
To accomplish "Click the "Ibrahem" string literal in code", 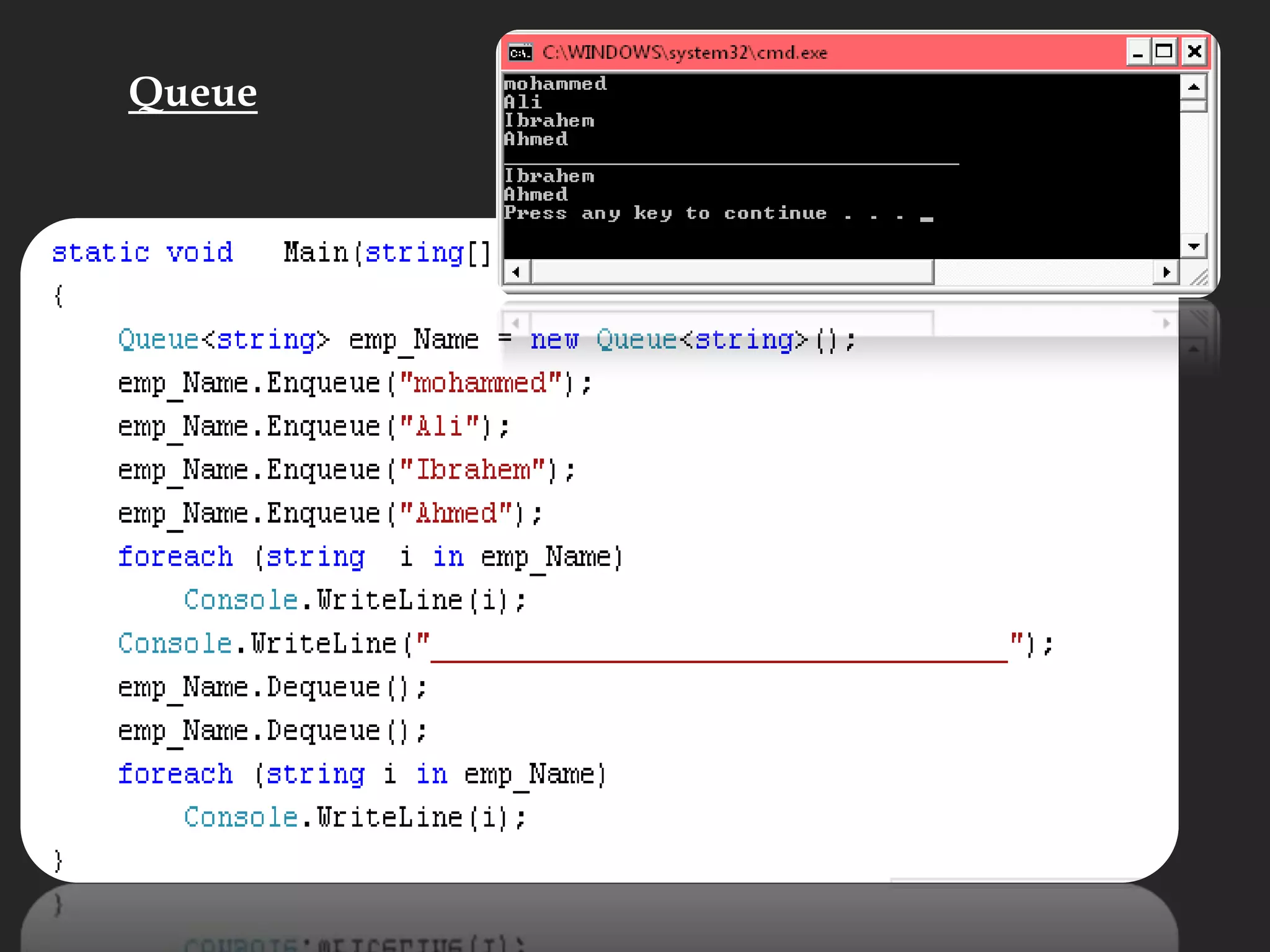I will [473, 470].
